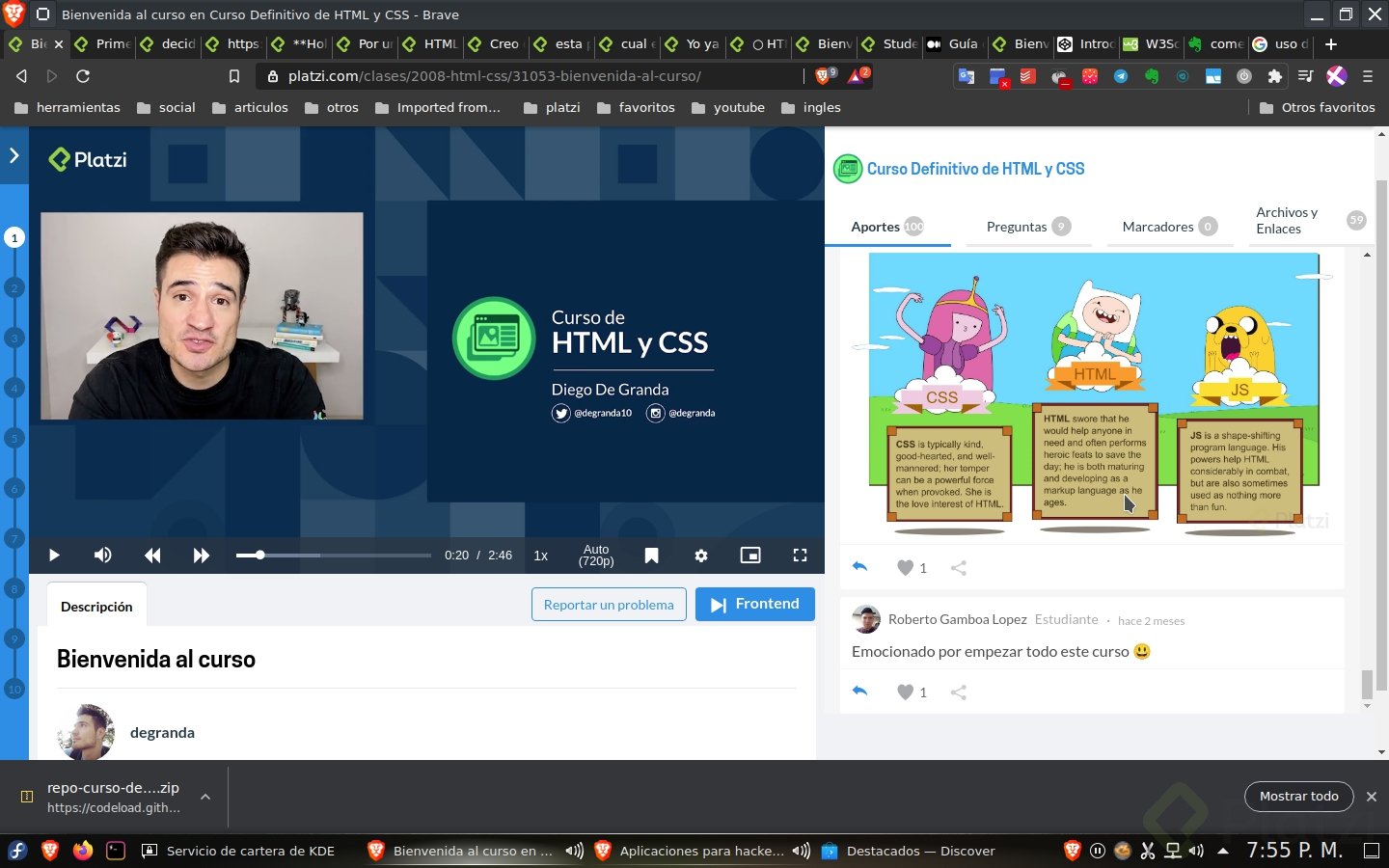Click the Platzi logo
Image resolution: width=1389 pixels, height=868 pixels.
(88, 160)
